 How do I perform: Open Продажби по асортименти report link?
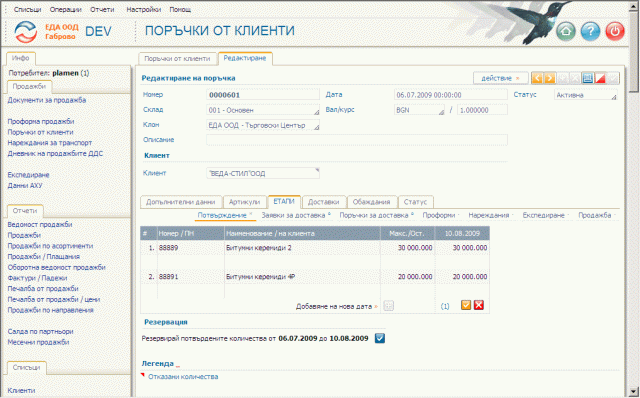tap(50, 246)
